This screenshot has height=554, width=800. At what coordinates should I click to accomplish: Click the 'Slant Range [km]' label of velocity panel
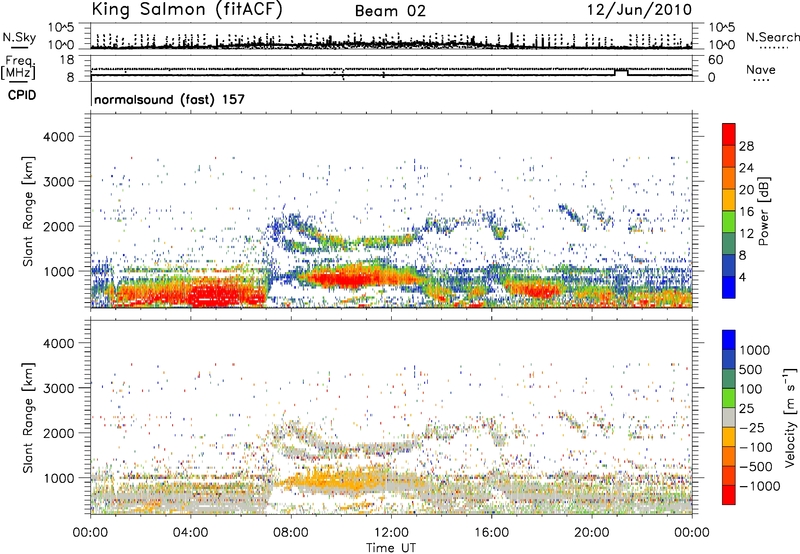(28, 417)
